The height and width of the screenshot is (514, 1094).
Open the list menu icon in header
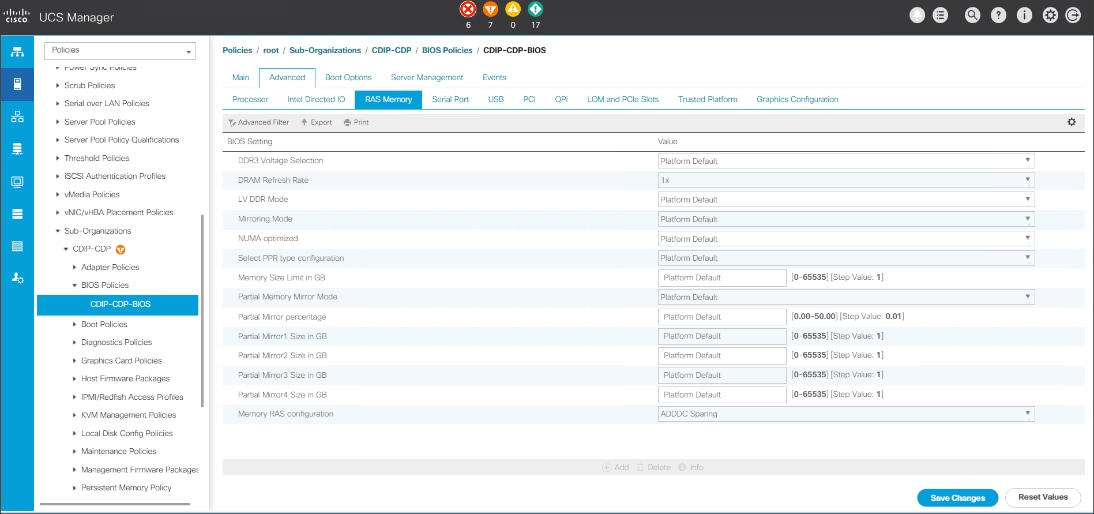941,16
